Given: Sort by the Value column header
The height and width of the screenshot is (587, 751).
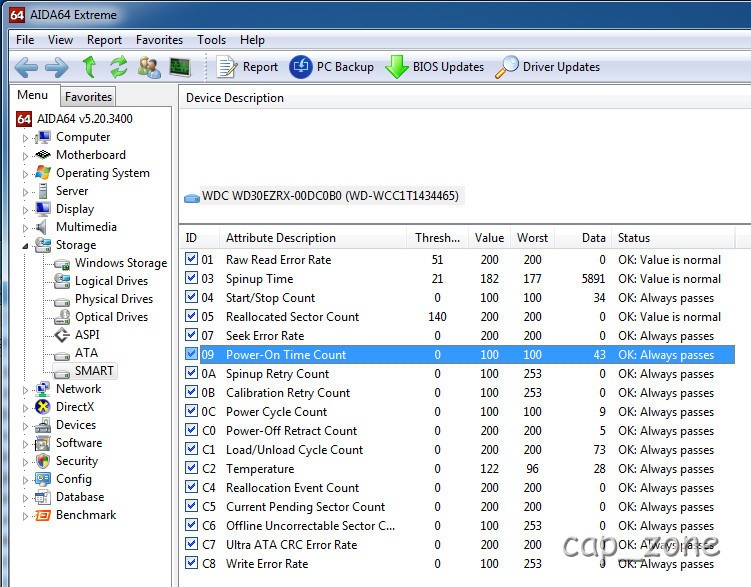Looking at the screenshot, I should pyautogui.click(x=489, y=238).
